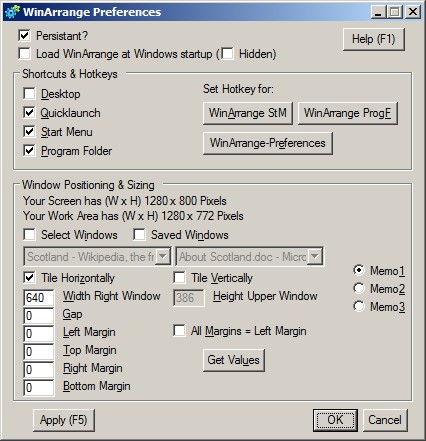The height and width of the screenshot is (441, 426).
Task: Check the Desktop shortcut option
Action: click(29, 94)
